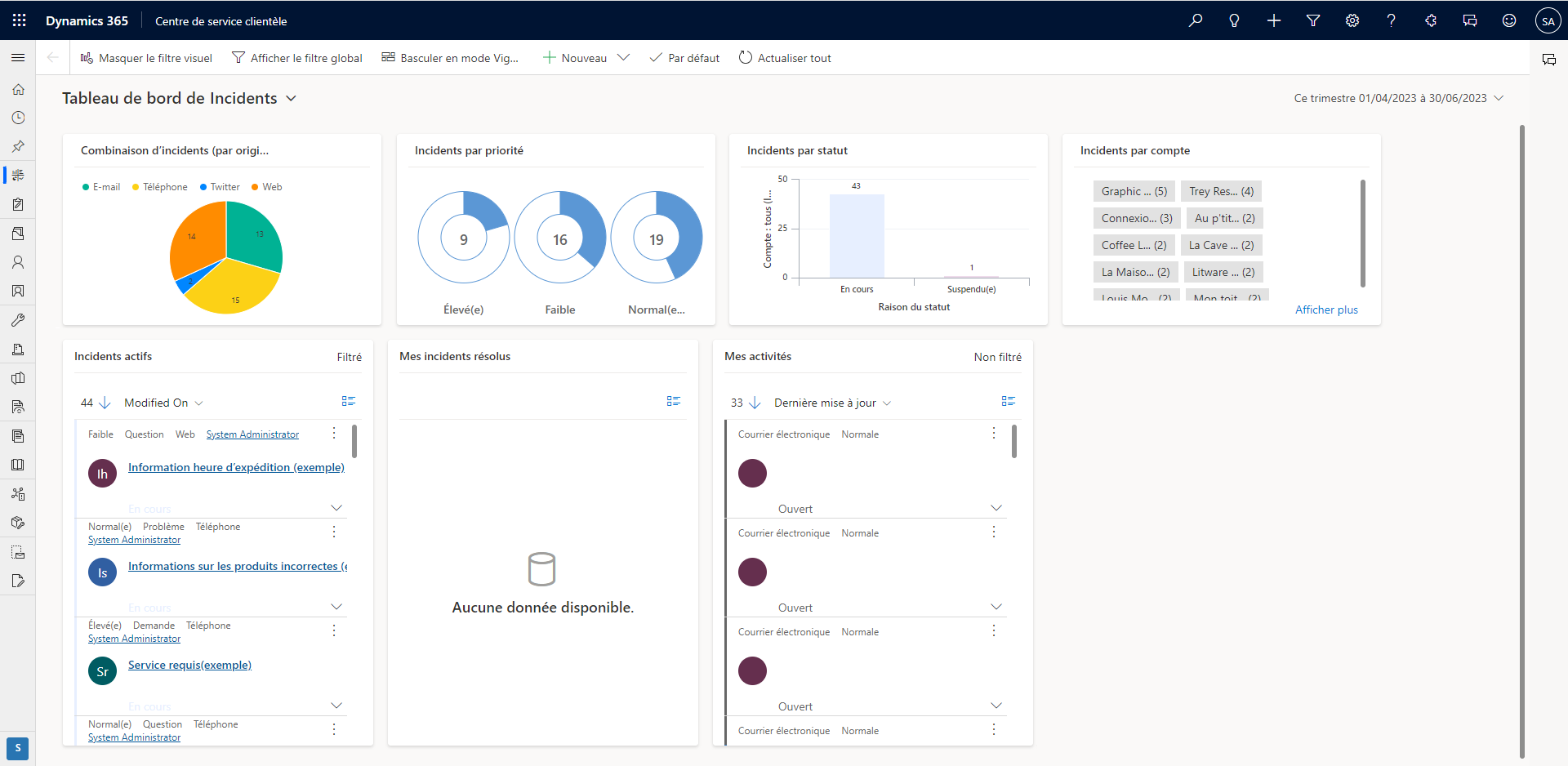Screen dimensions: 1568x766
Task: Click Afficher plus in Incidents par compte
Action: (1325, 310)
